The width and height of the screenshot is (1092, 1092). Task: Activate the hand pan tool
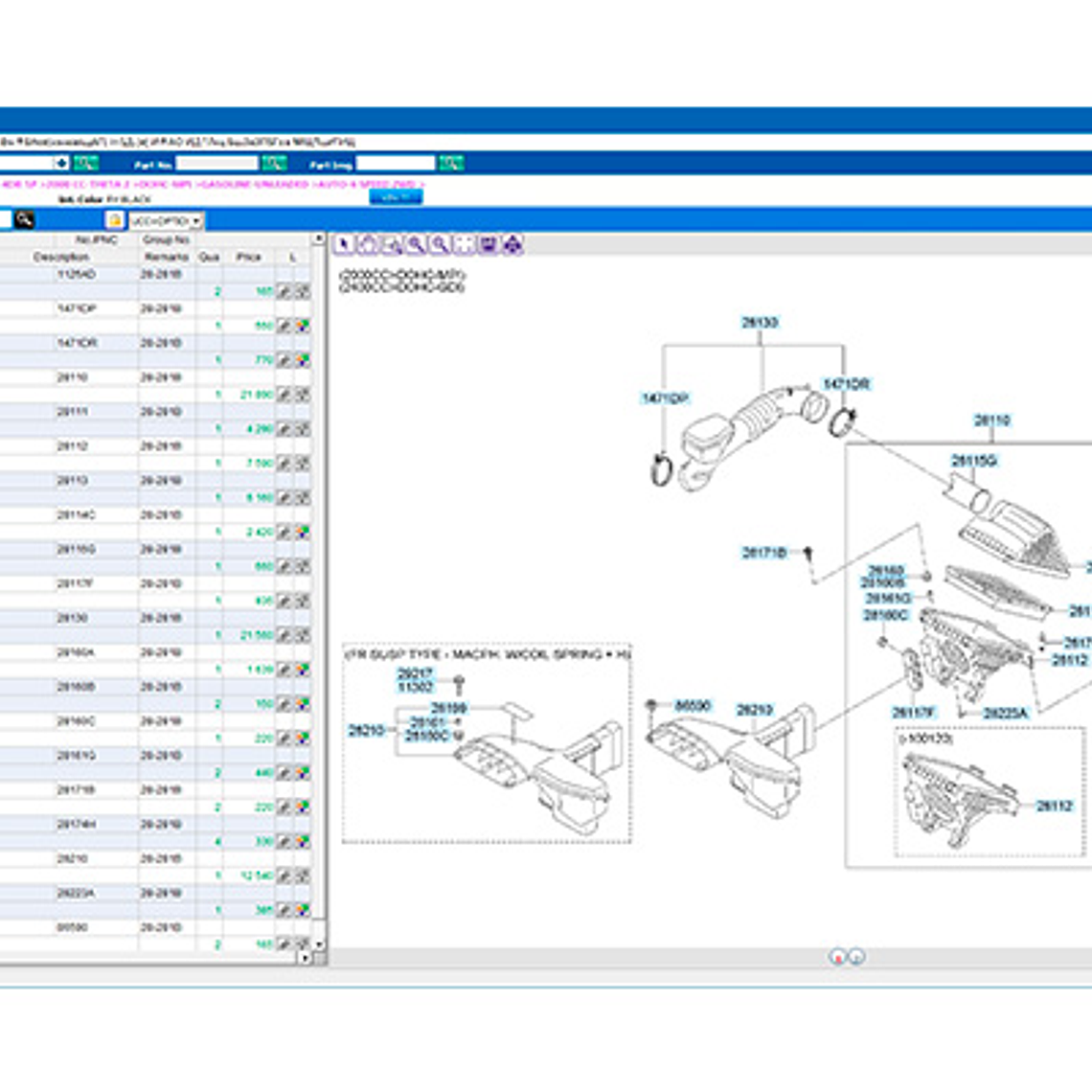click(x=368, y=244)
